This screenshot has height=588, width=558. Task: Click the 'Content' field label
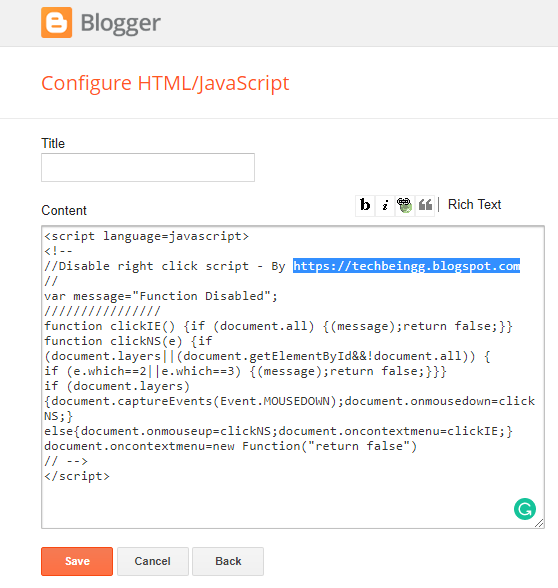(64, 210)
